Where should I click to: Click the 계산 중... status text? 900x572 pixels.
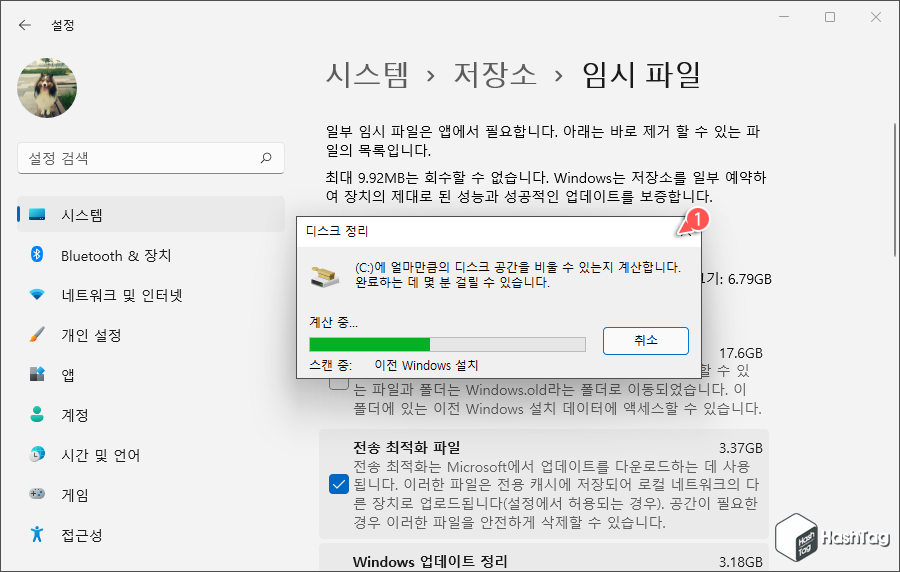click(x=333, y=322)
